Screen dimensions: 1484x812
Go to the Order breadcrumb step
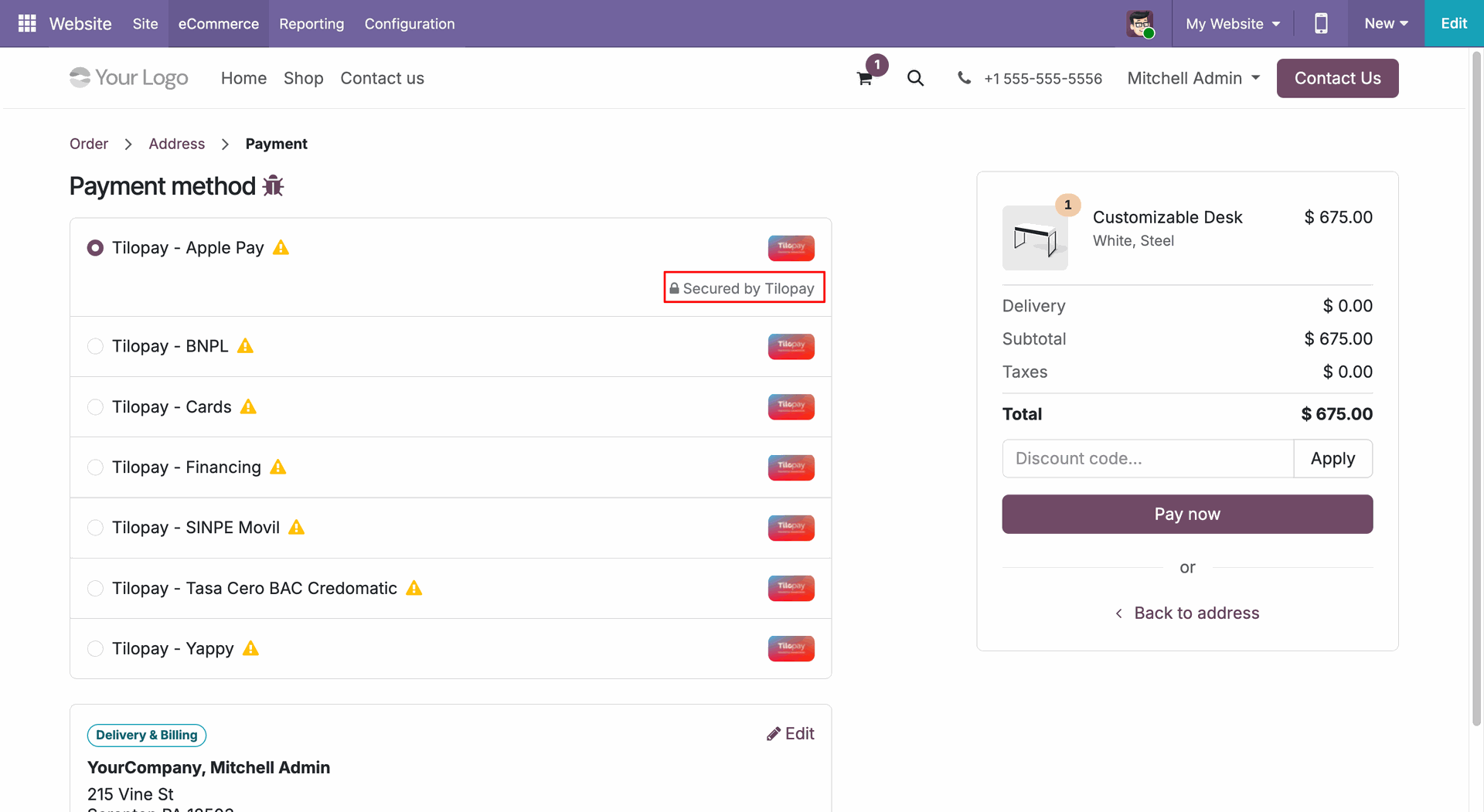89,144
